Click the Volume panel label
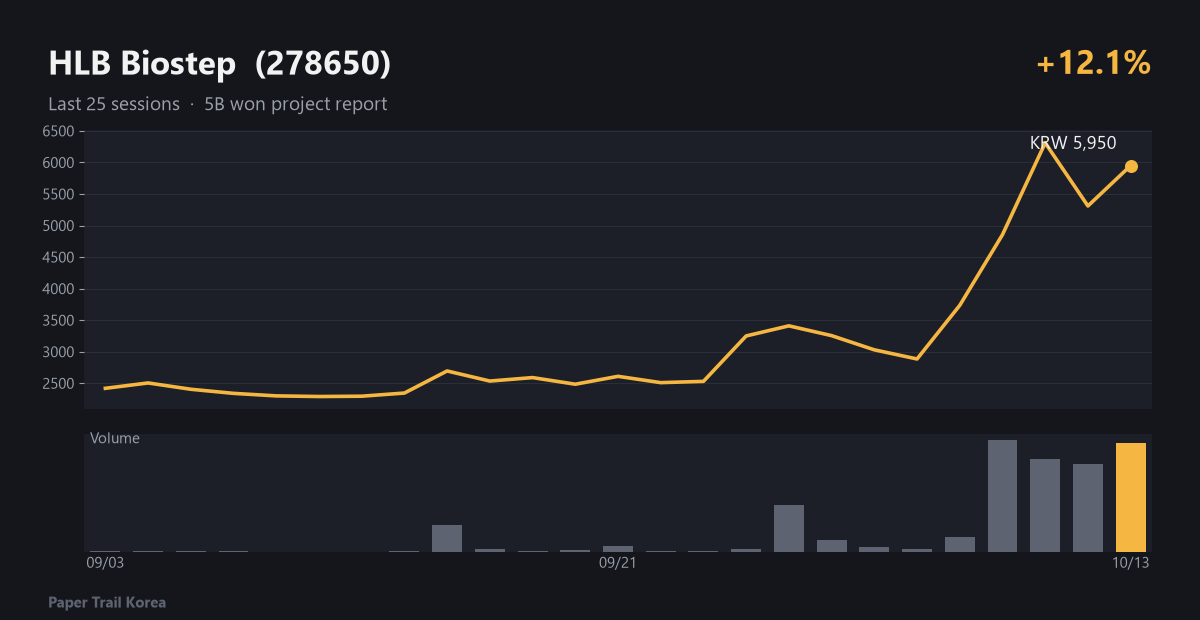This screenshot has height=620, width=1200. coord(115,438)
